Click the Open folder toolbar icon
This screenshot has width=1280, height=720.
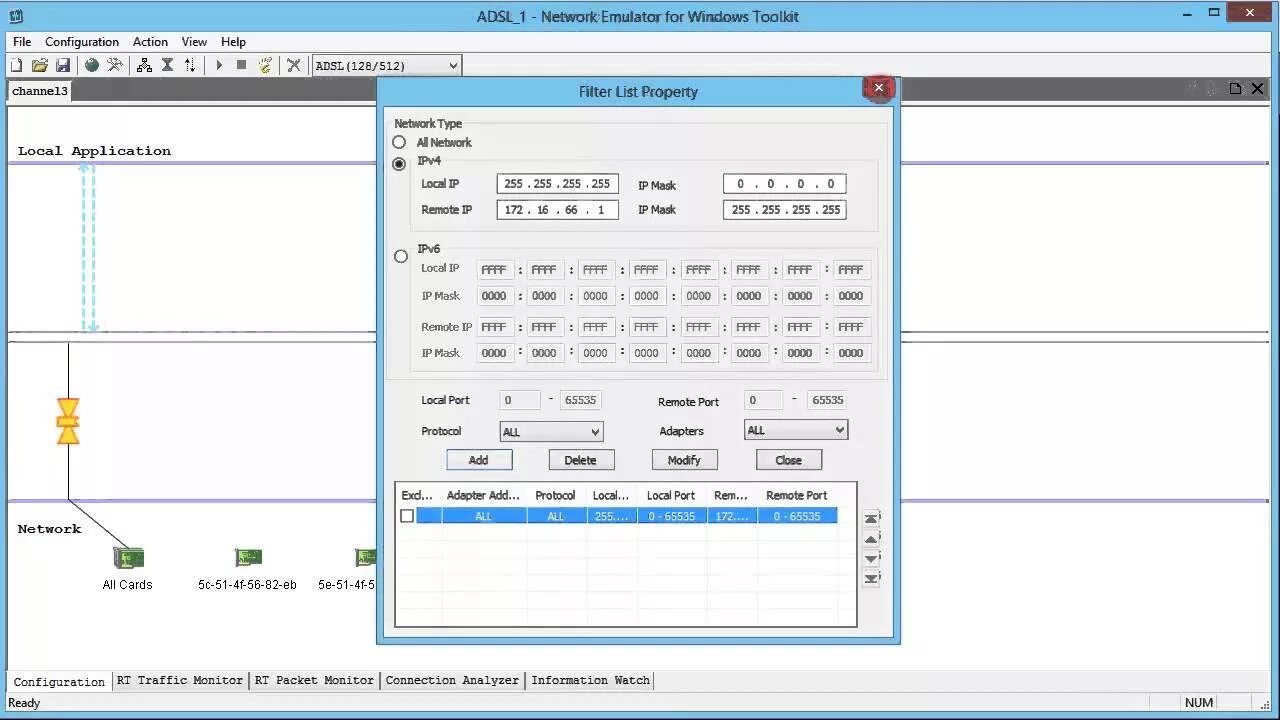pyautogui.click(x=40, y=65)
